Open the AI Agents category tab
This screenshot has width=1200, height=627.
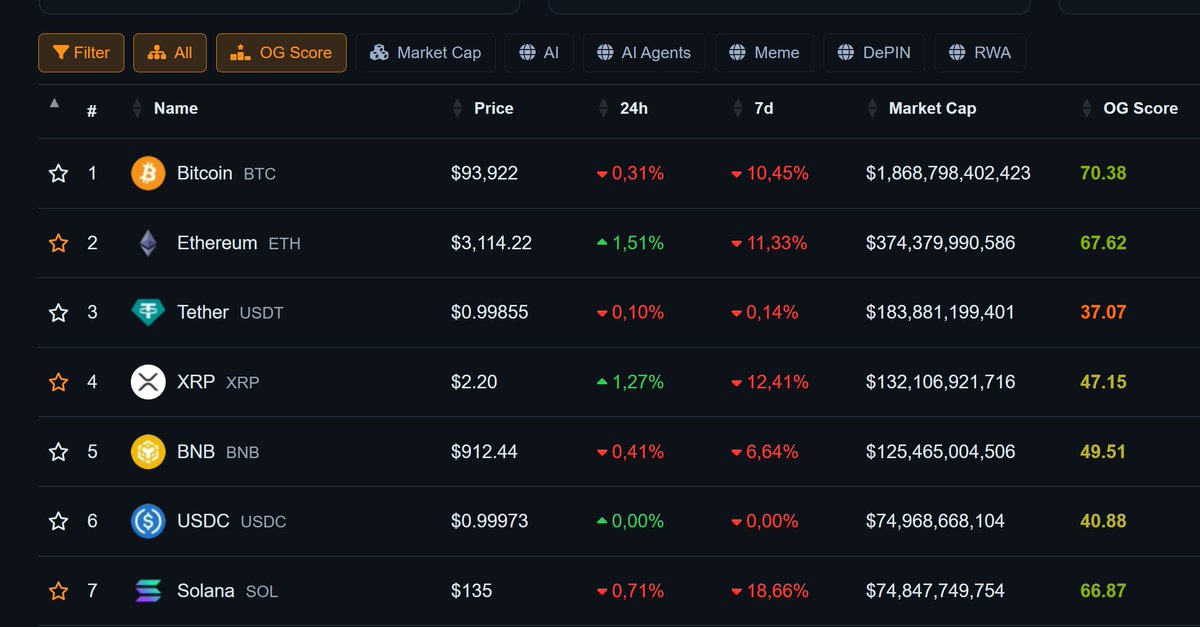644,53
